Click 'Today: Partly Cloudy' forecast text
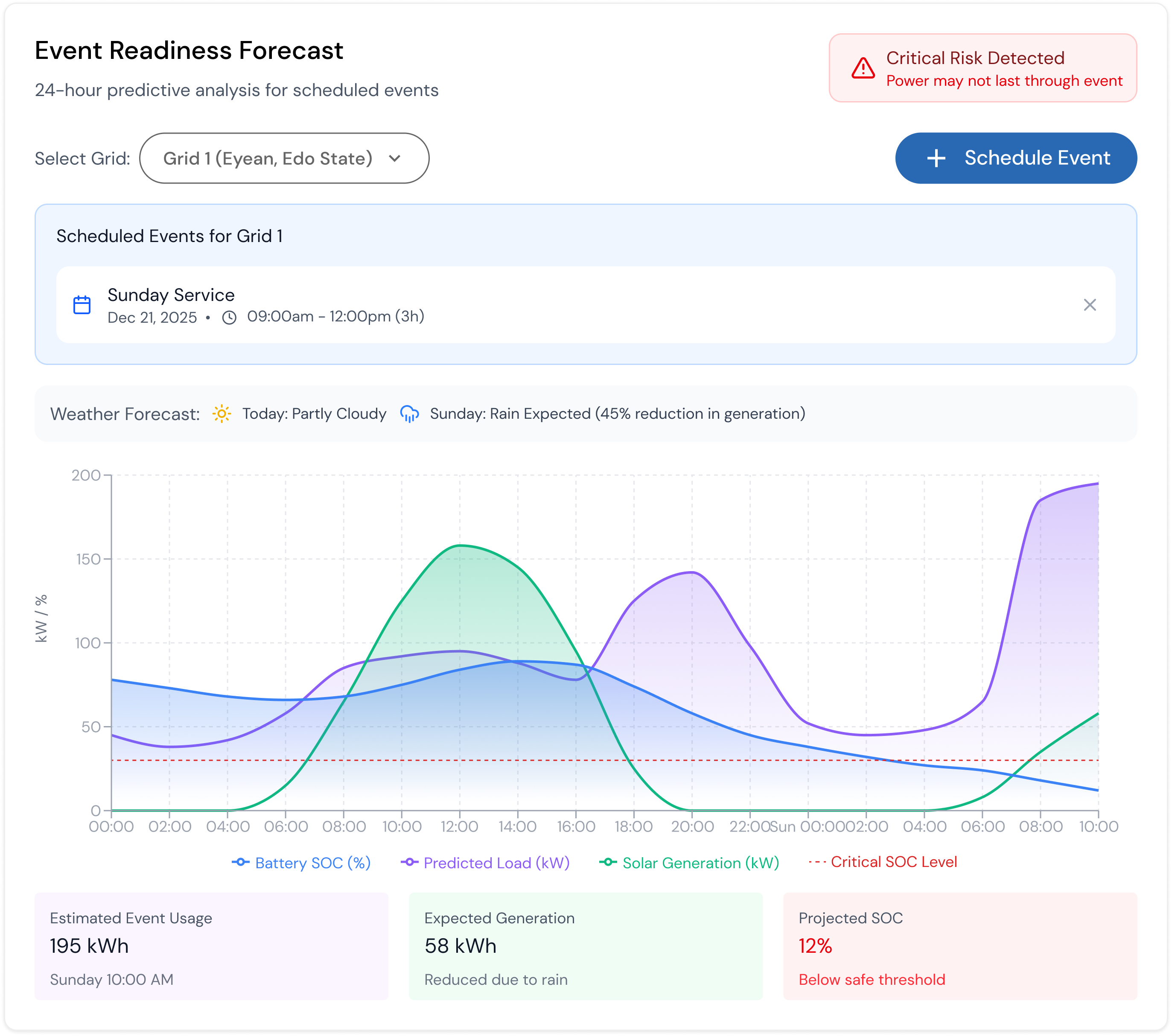 (314, 413)
